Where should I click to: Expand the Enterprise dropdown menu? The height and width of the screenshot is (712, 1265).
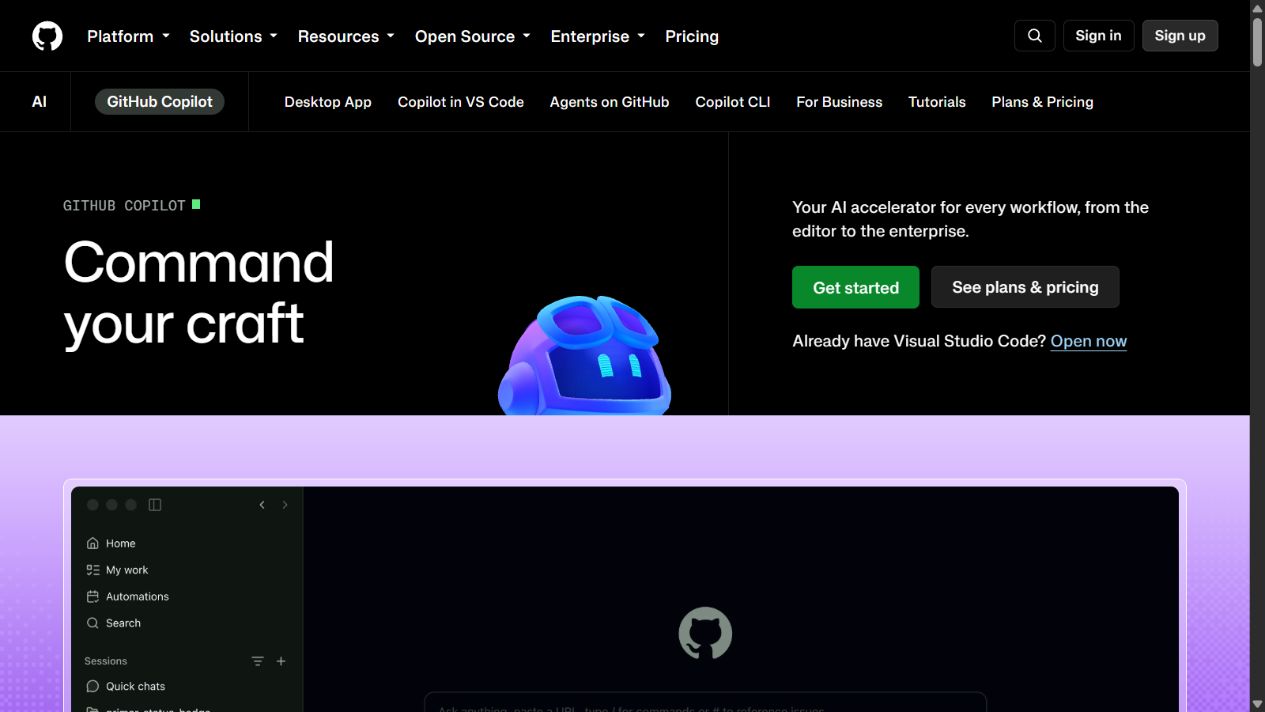point(598,36)
